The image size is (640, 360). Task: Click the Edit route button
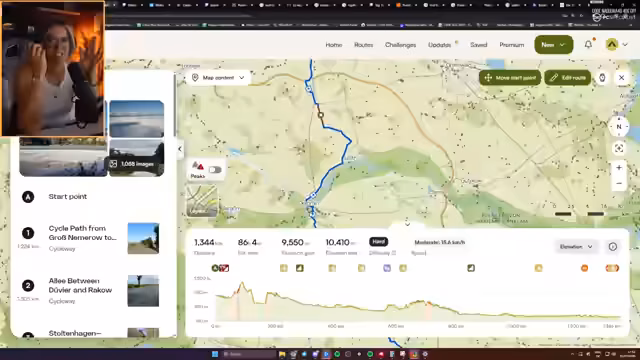[567, 78]
